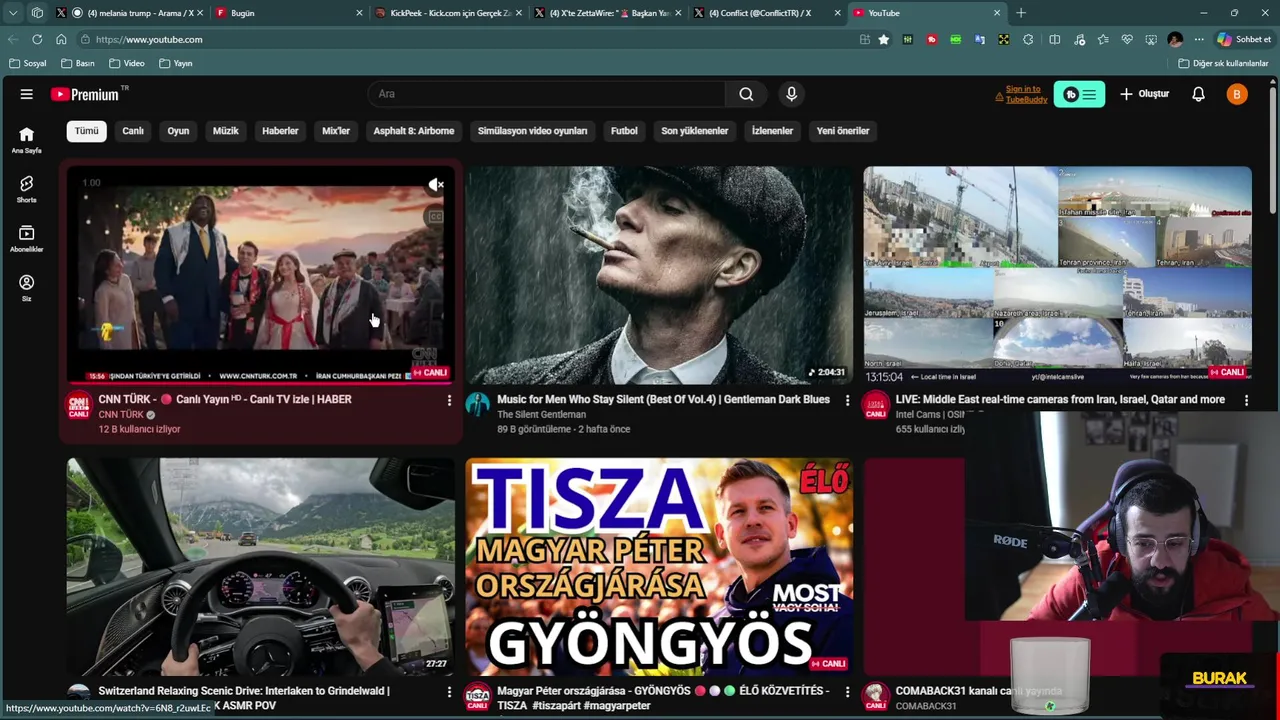Open browser extensions puzzle icon
The image size is (1280, 720).
click(x=1028, y=39)
